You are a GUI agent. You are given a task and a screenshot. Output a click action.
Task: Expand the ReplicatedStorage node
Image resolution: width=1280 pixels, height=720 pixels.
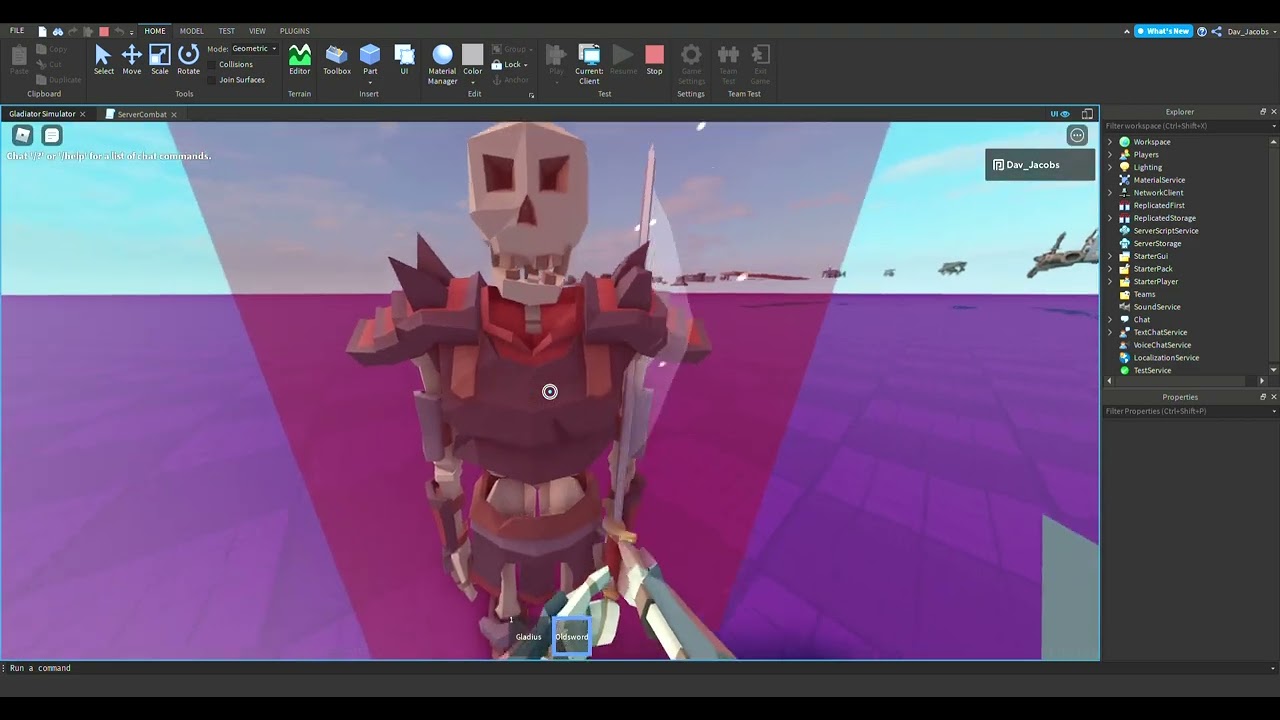coord(1110,218)
